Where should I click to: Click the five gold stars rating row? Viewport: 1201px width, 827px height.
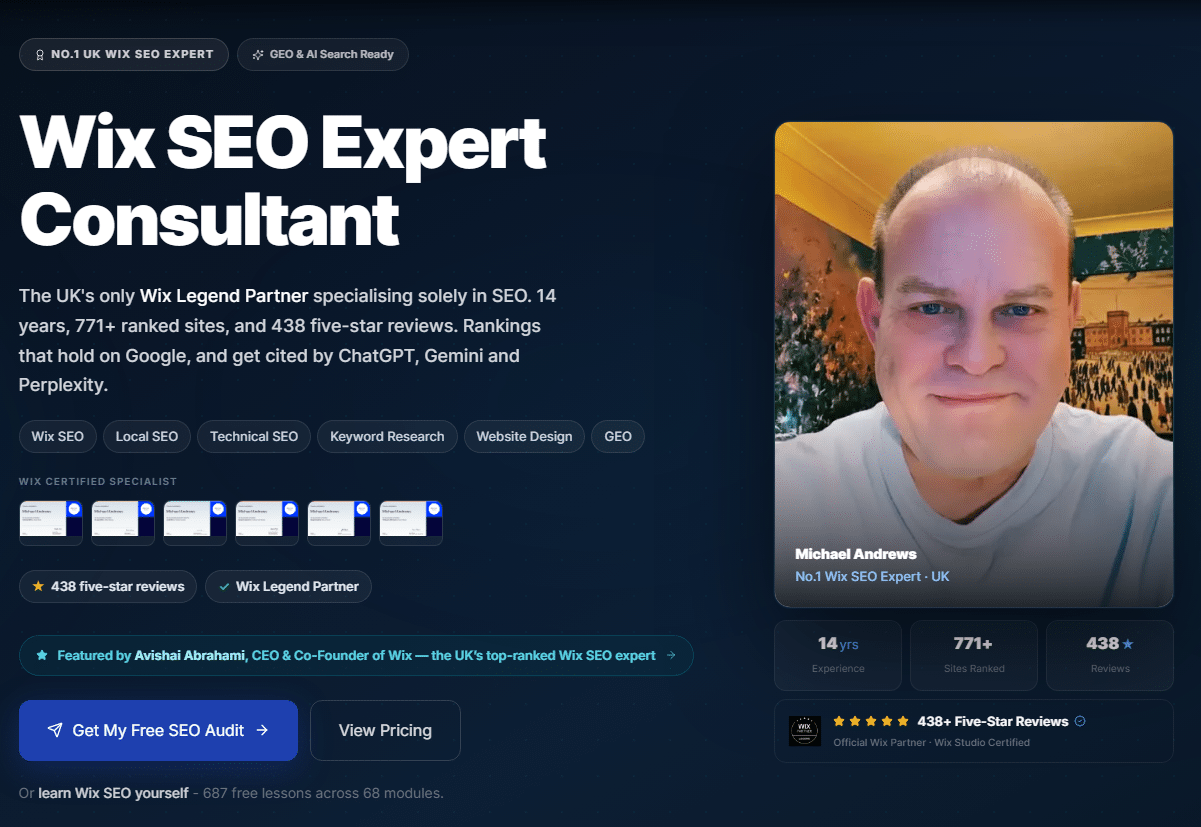[x=871, y=721]
